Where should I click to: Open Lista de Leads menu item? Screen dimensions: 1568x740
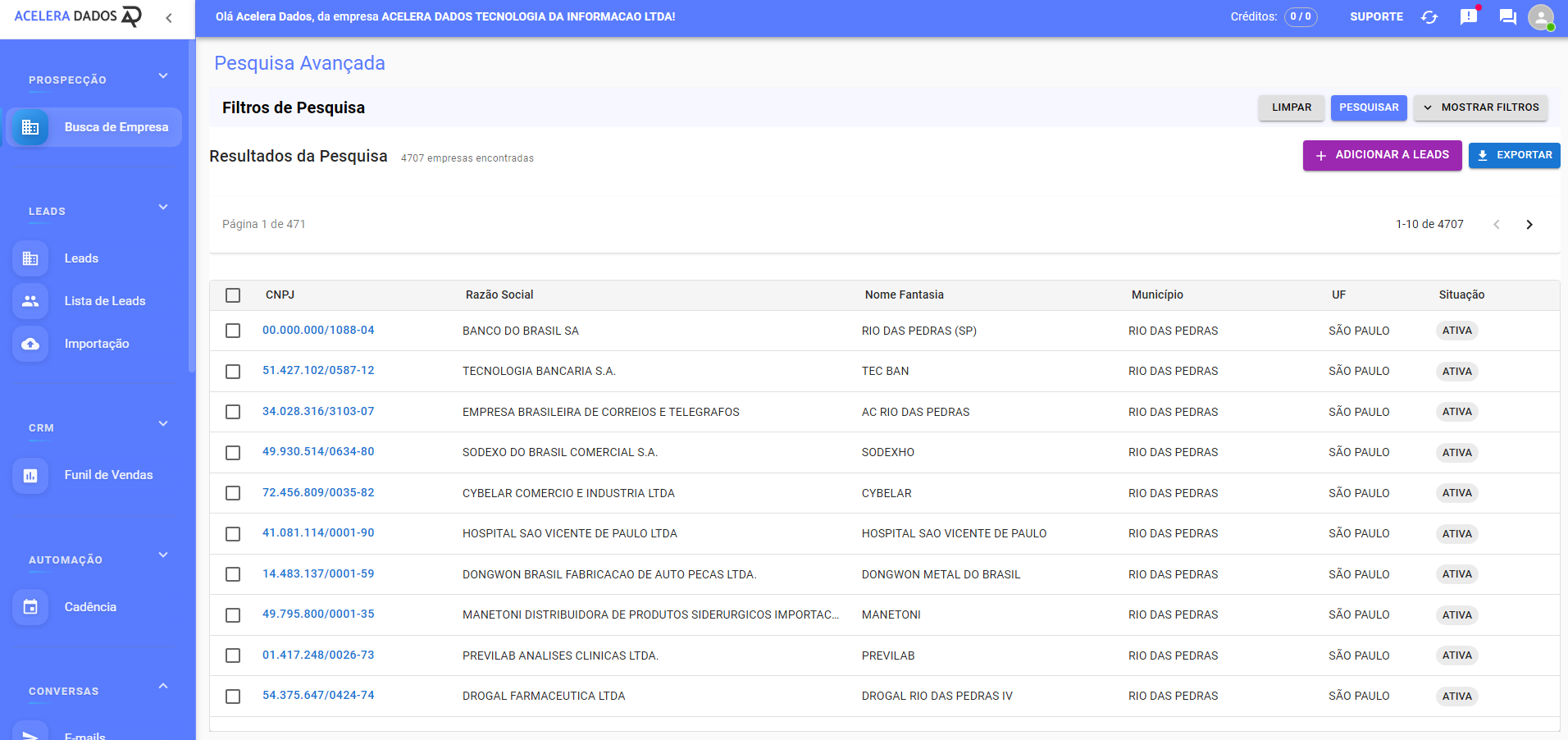[105, 301]
